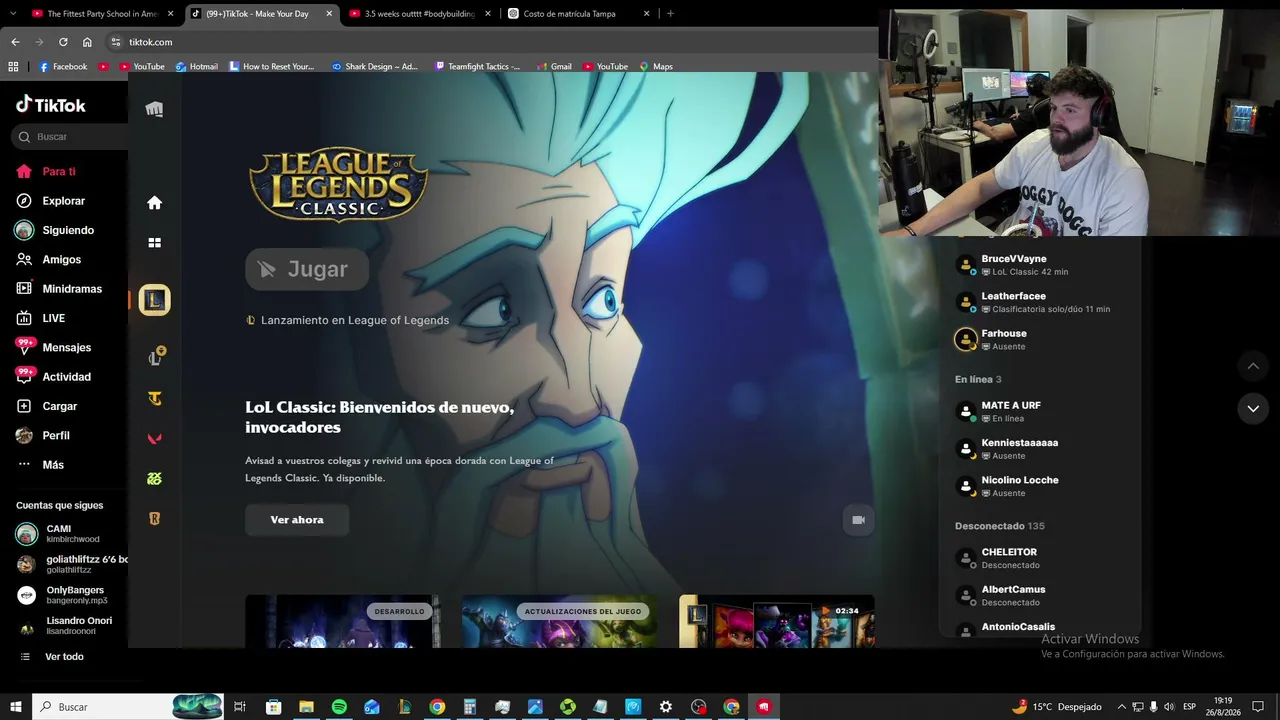Open the browser tab search dropdown
This screenshot has height=720, width=1280.
pos(11,14)
